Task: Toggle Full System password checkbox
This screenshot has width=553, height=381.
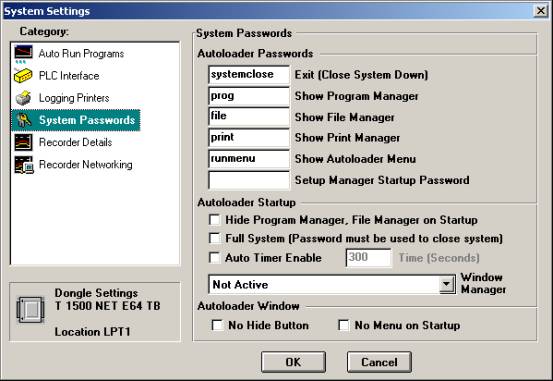Action: click(214, 238)
